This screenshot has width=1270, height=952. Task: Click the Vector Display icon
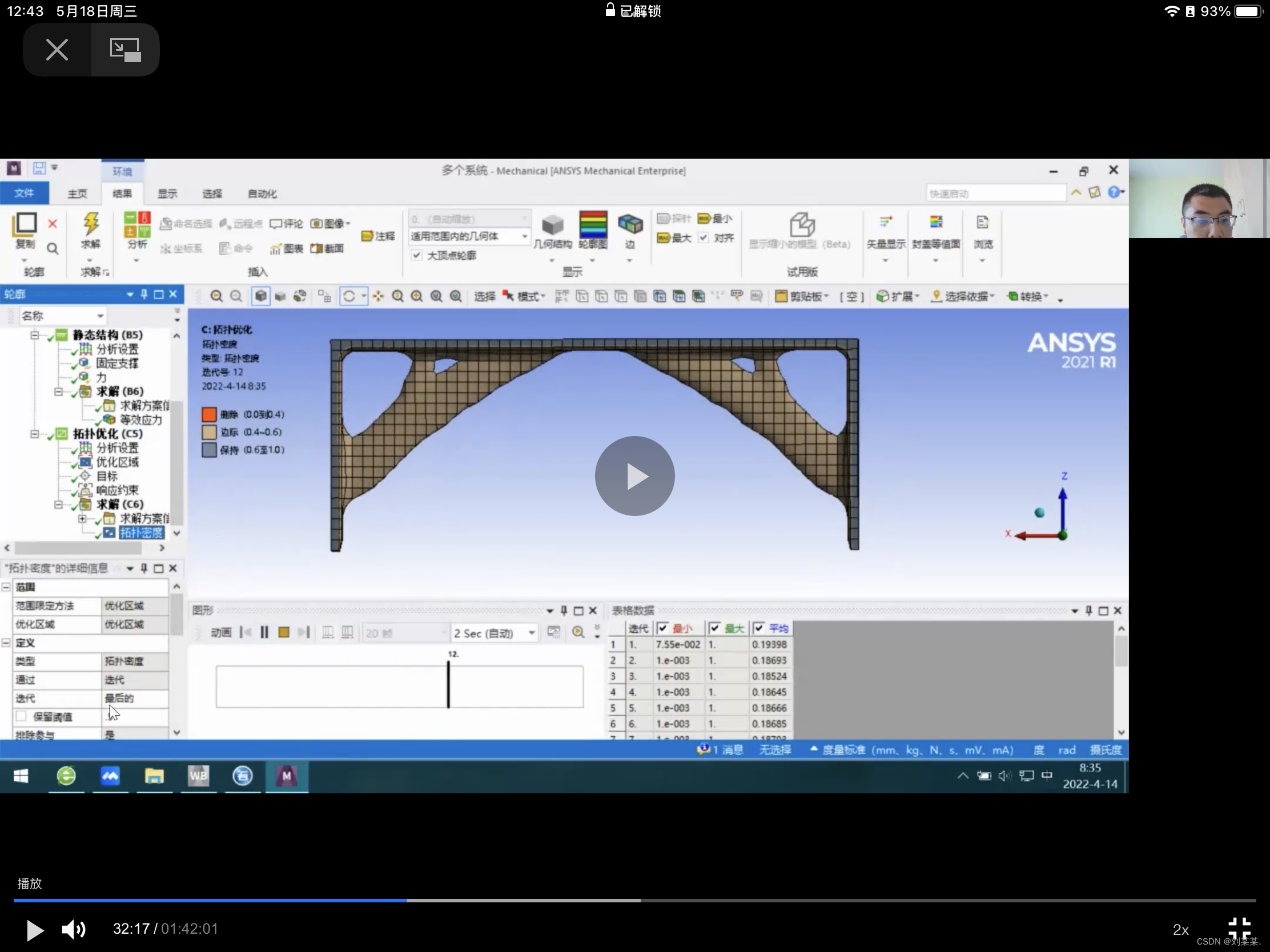click(885, 223)
